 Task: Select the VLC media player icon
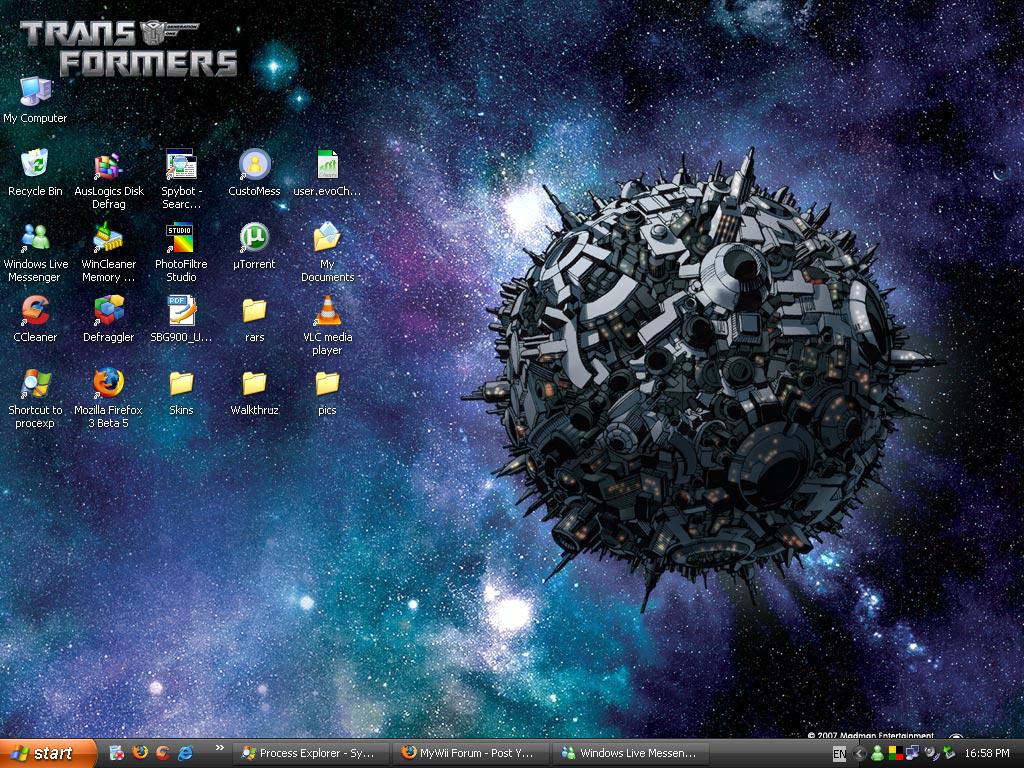pos(327,311)
